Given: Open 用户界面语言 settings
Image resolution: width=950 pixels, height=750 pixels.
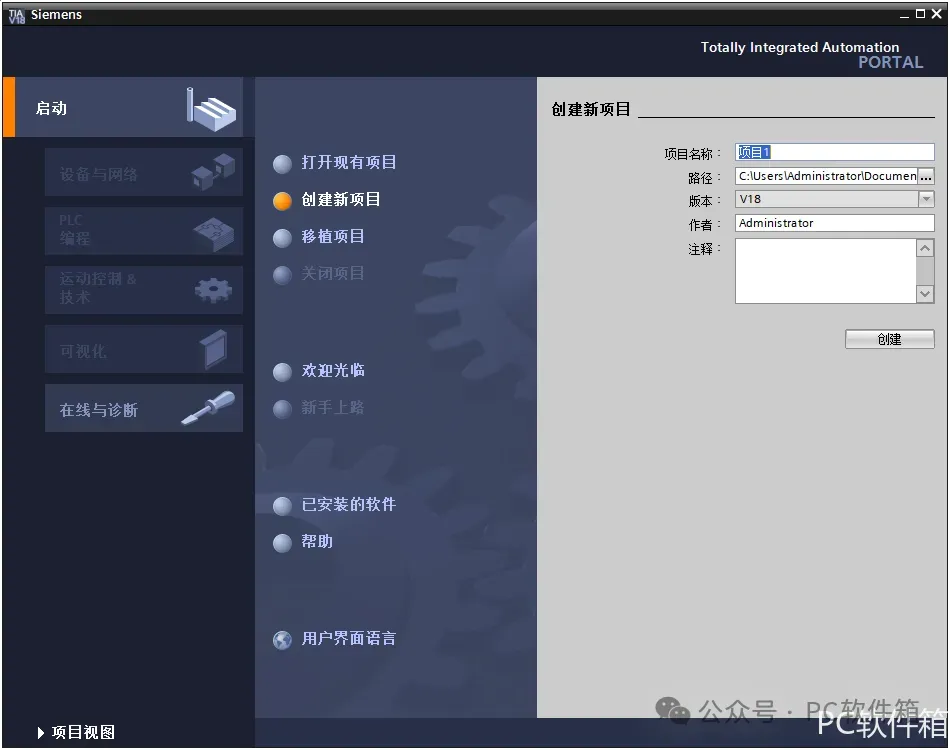Looking at the screenshot, I should pyautogui.click(x=349, y=638).
